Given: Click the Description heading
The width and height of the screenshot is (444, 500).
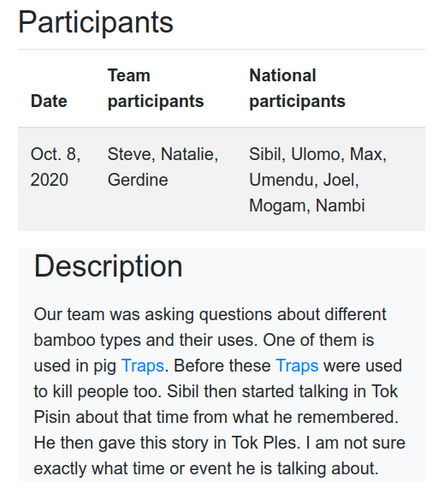Looking at the screenshot, I should (108, 266).
